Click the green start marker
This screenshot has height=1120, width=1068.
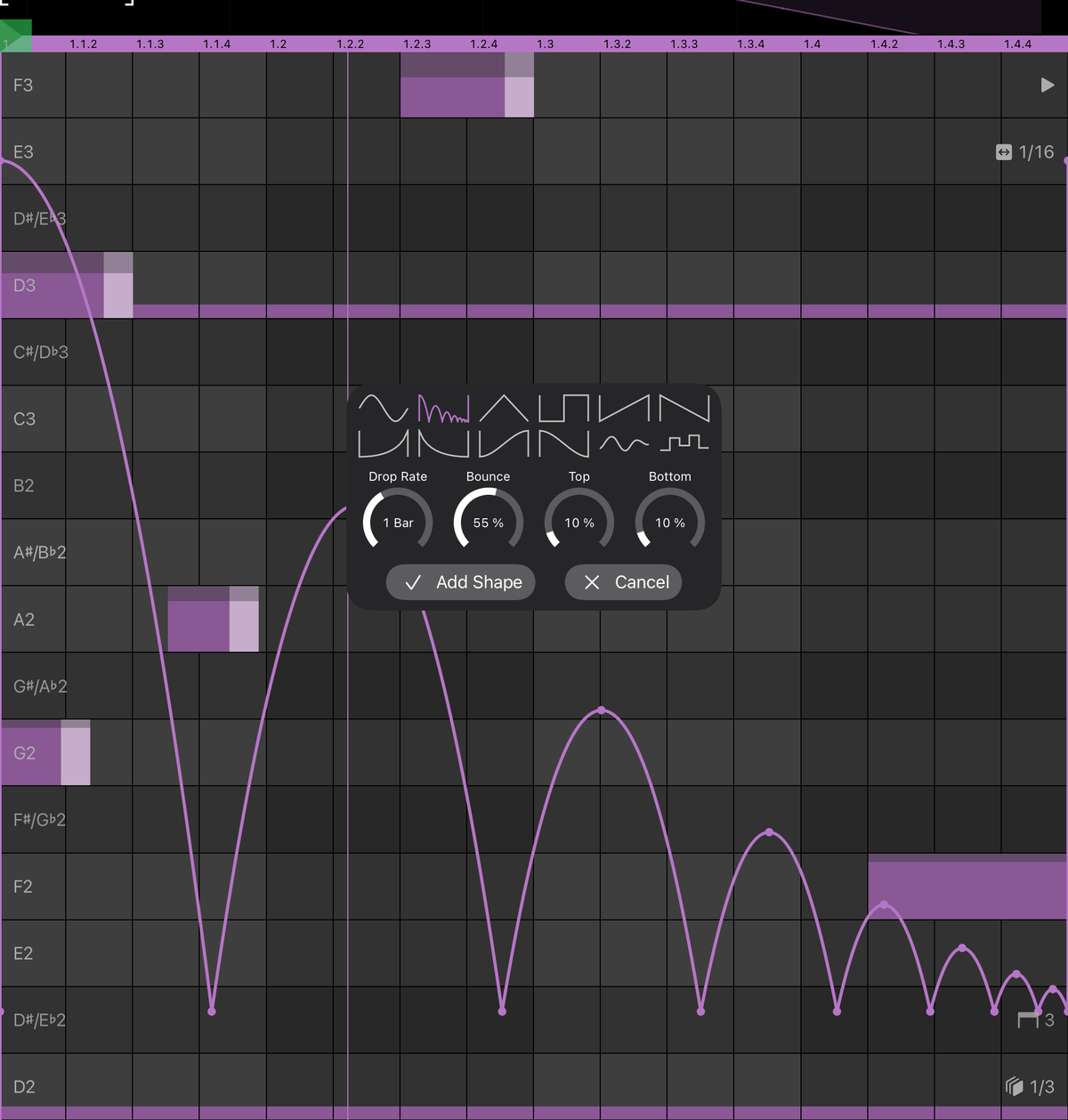click(x=15, y=37)
